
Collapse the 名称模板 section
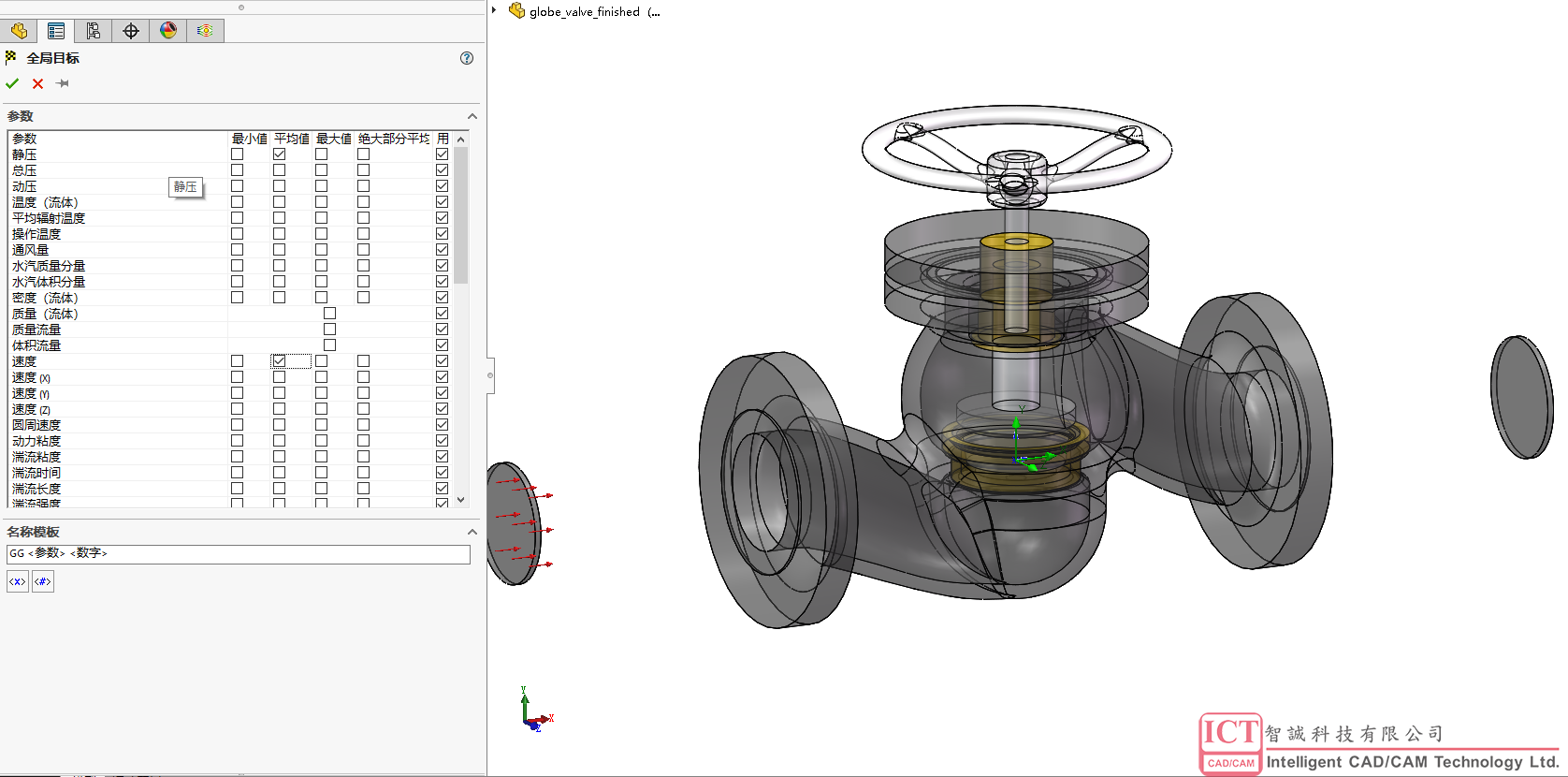coord(472,532)
